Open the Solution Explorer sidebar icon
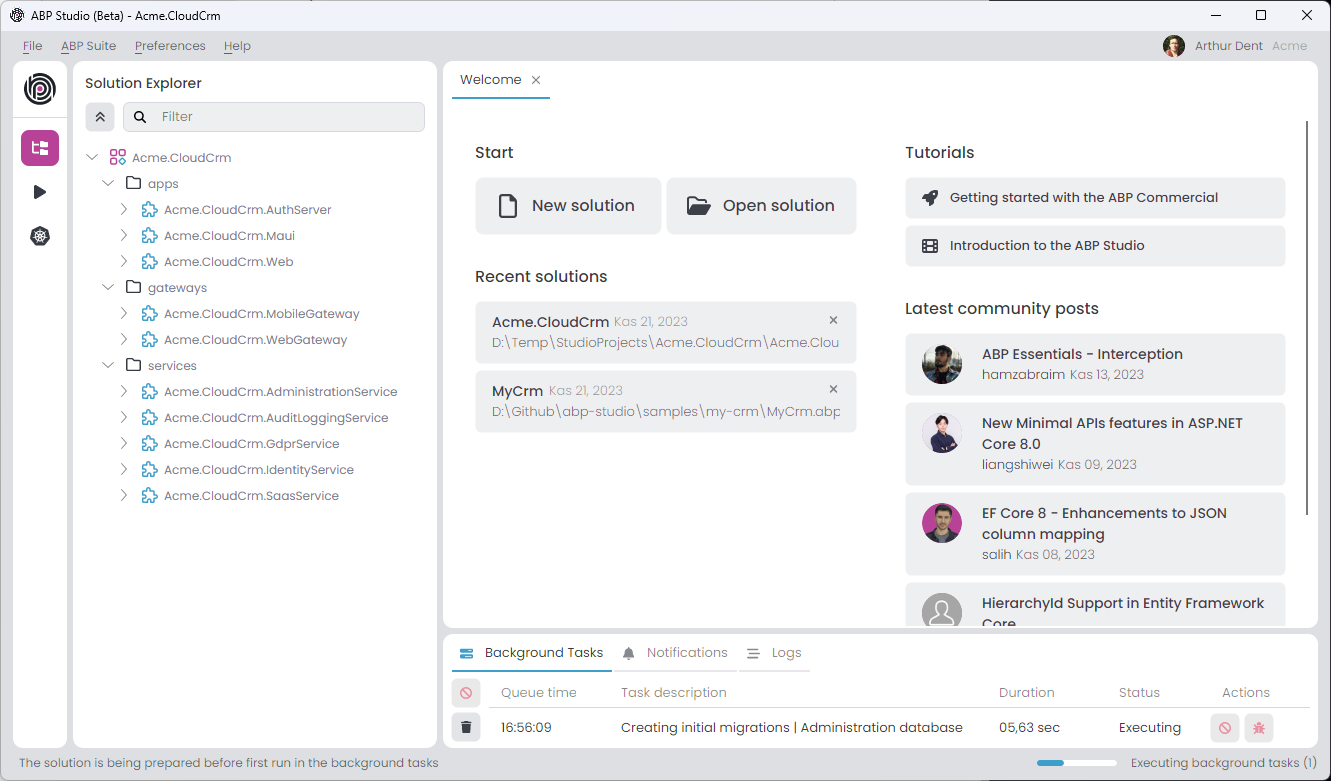The height and width of the screenshot is (781, 1331). click(40, 148)
